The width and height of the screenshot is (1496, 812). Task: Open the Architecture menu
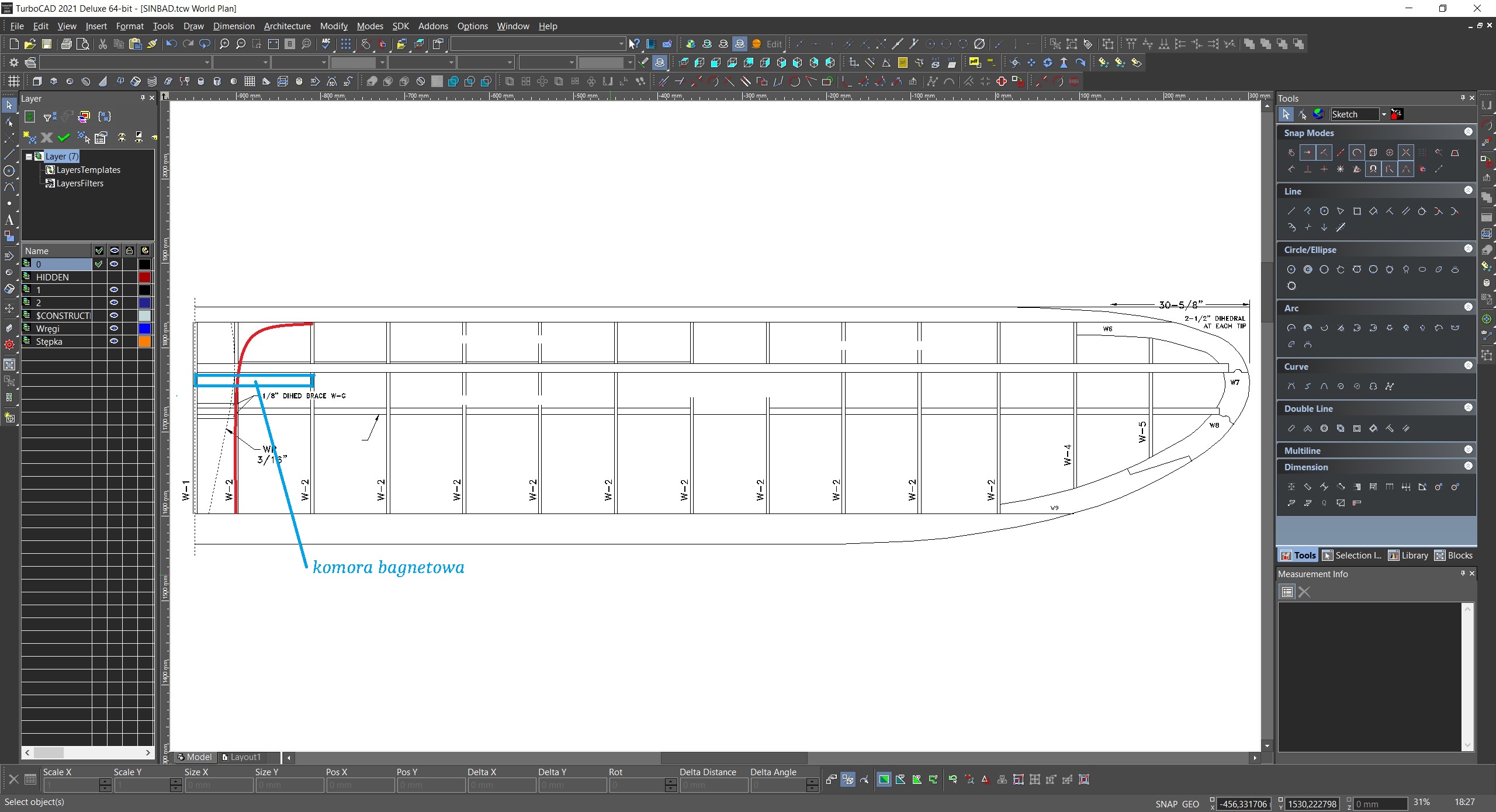pyautogui.click(x=287, y=26)
